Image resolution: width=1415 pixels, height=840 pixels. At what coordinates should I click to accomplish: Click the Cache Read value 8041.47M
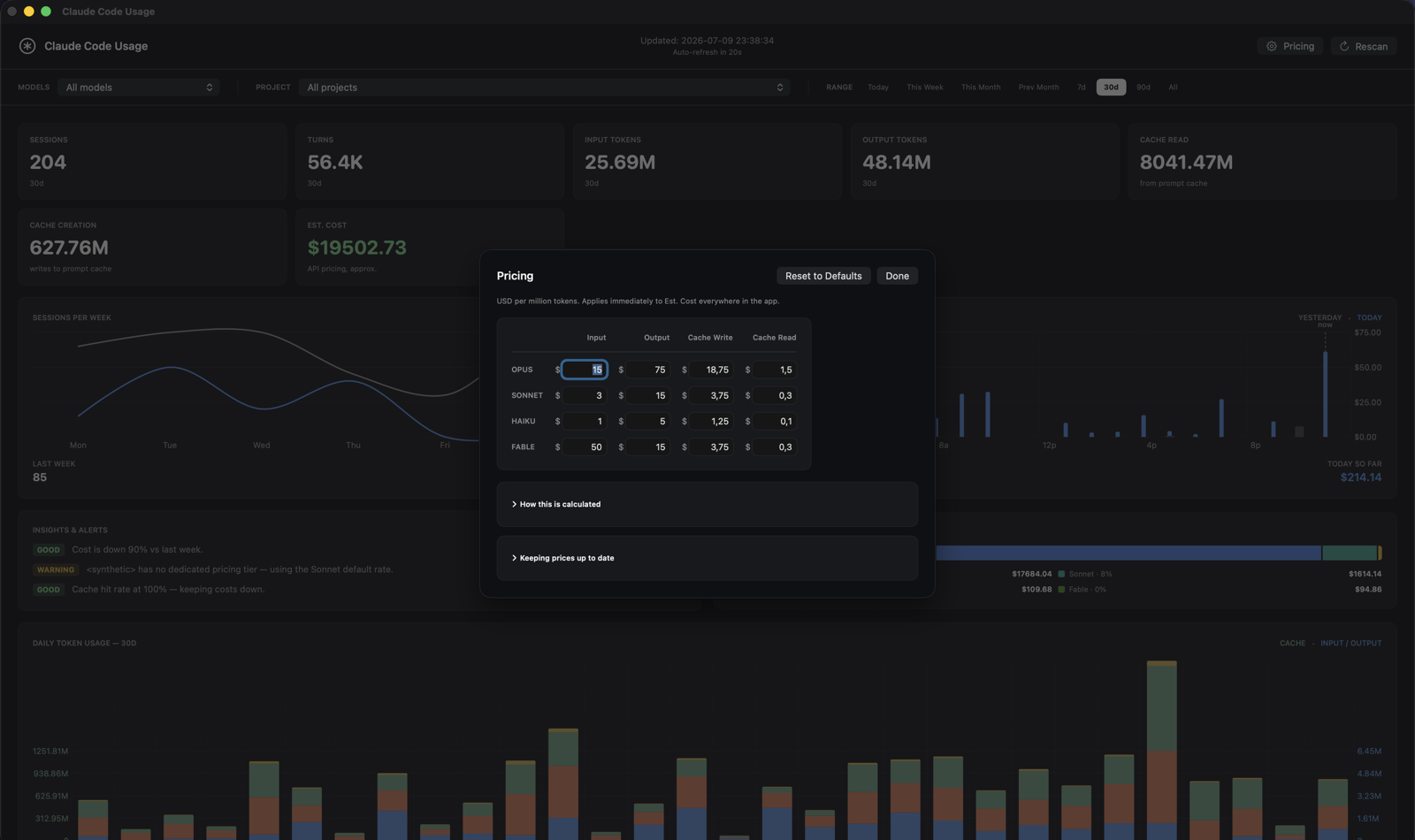[x=1186, y=162]
